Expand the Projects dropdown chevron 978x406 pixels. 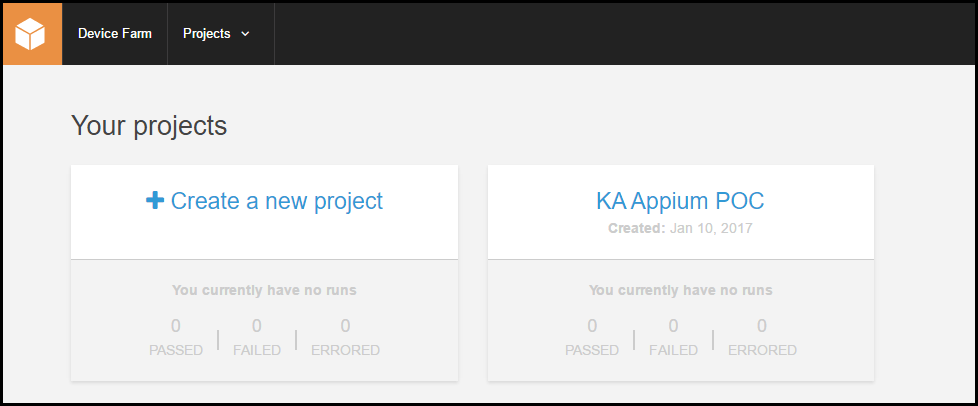(246, 34)
